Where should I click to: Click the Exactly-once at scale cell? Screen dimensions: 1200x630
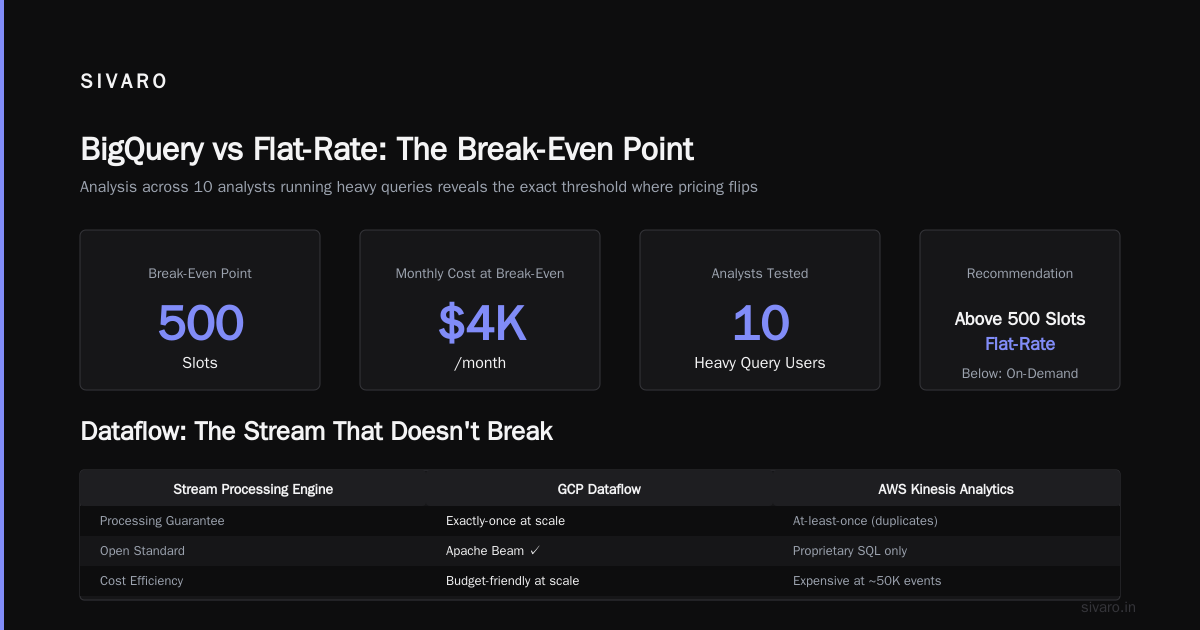(x=512, y=521)
